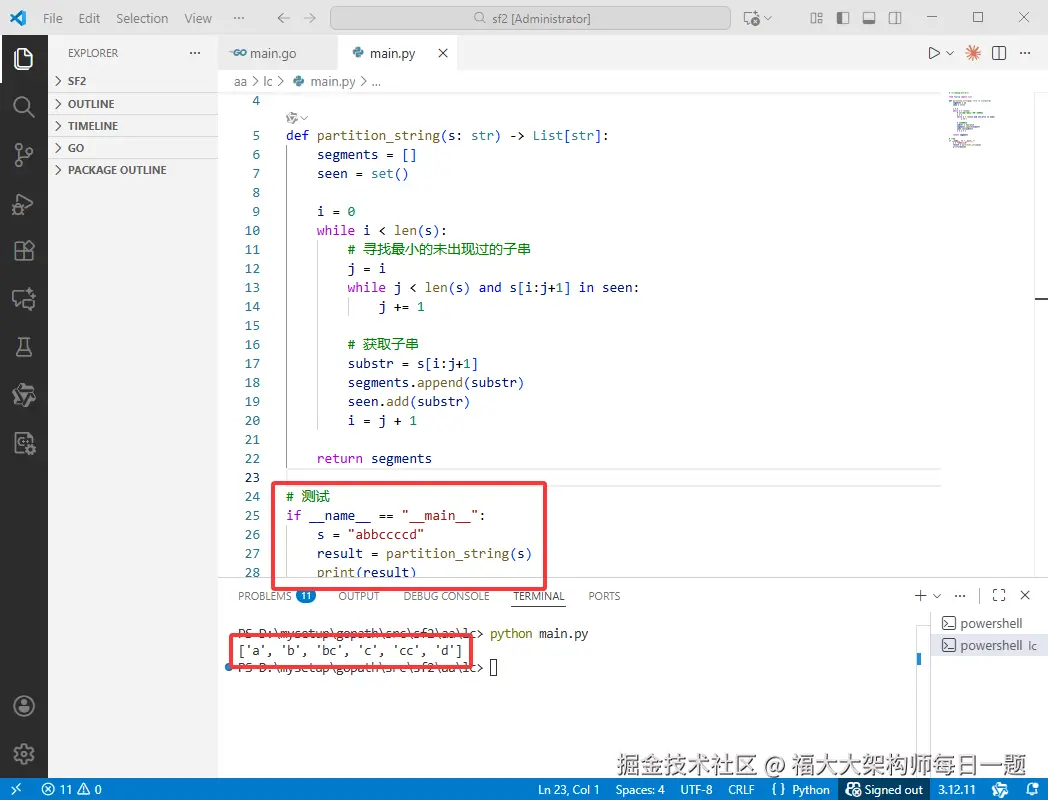Run the Python file with play button
The height and width of the screenshot is (800, 1048).
934,53
